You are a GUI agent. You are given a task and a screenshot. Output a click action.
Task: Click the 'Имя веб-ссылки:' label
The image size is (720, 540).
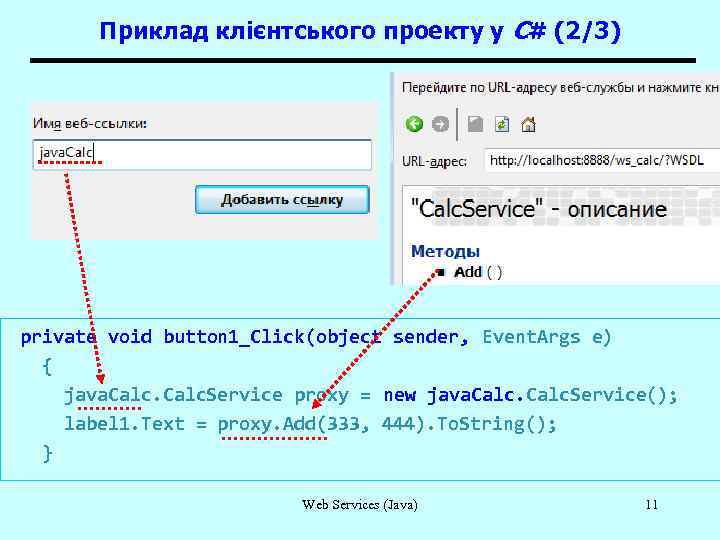90,123
